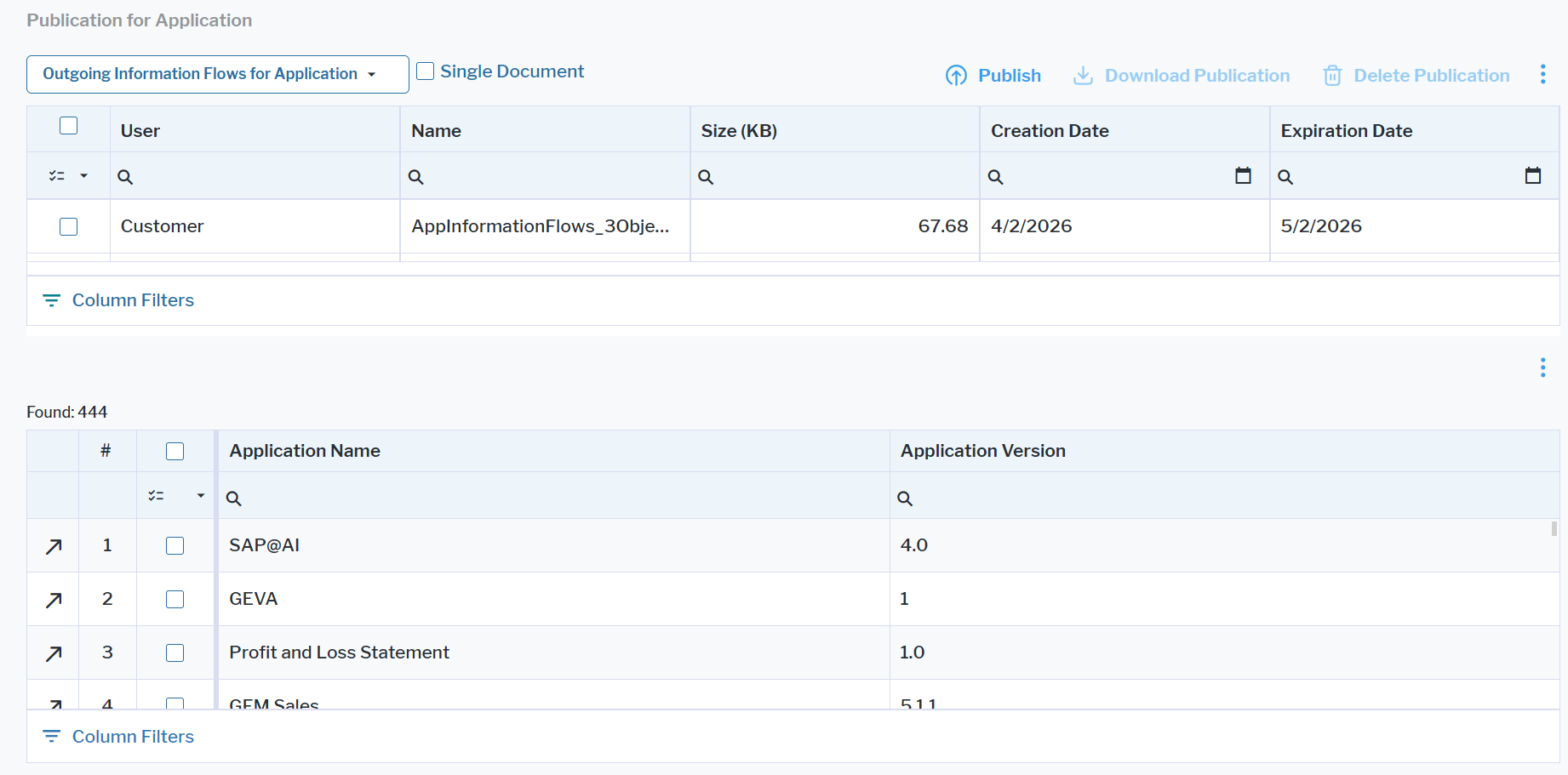Click the Delete Publication trash icon
Viewport: 1568px width, 775px height.
click(x=1332, y=75)
